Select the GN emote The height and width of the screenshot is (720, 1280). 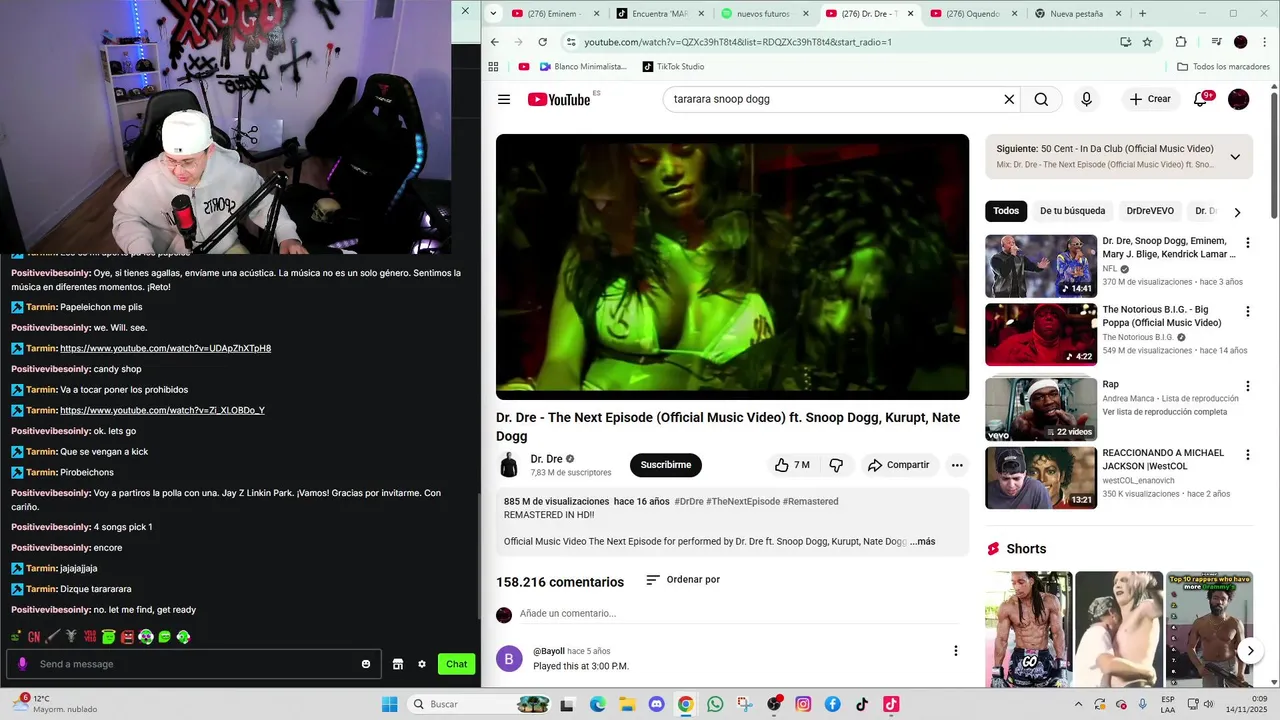[x=34, y=636]
